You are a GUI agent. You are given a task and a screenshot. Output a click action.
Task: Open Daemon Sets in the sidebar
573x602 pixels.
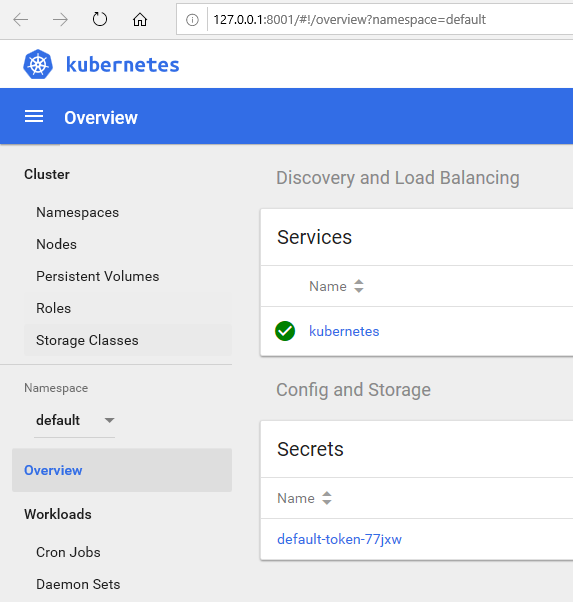pos(78,584)
